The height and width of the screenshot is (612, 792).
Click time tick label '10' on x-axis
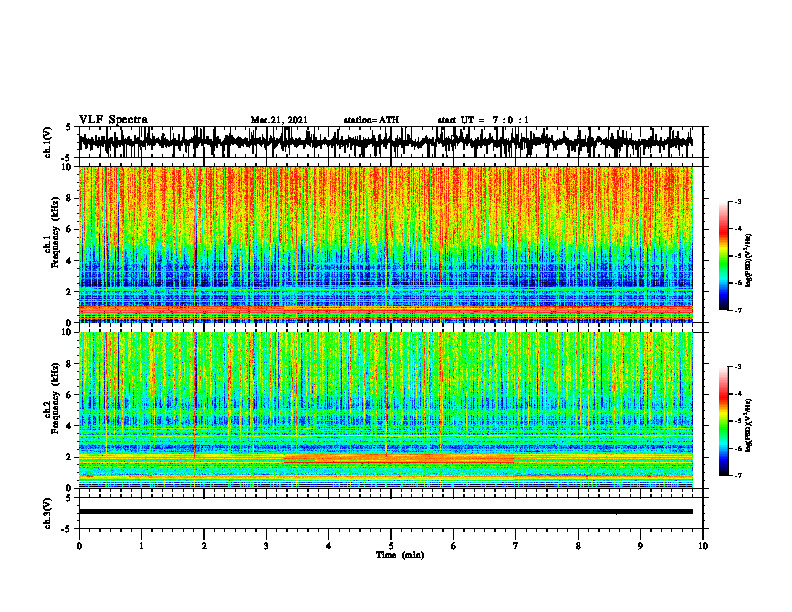703,546
